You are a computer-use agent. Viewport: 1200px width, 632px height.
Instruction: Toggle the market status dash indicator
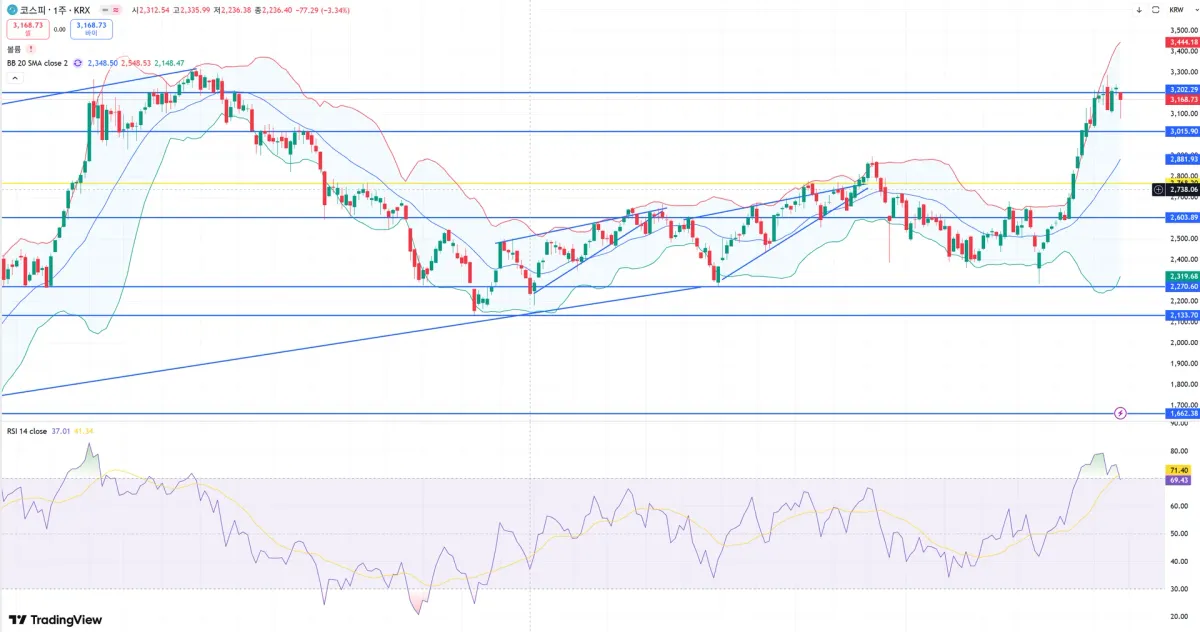[105, 9]
